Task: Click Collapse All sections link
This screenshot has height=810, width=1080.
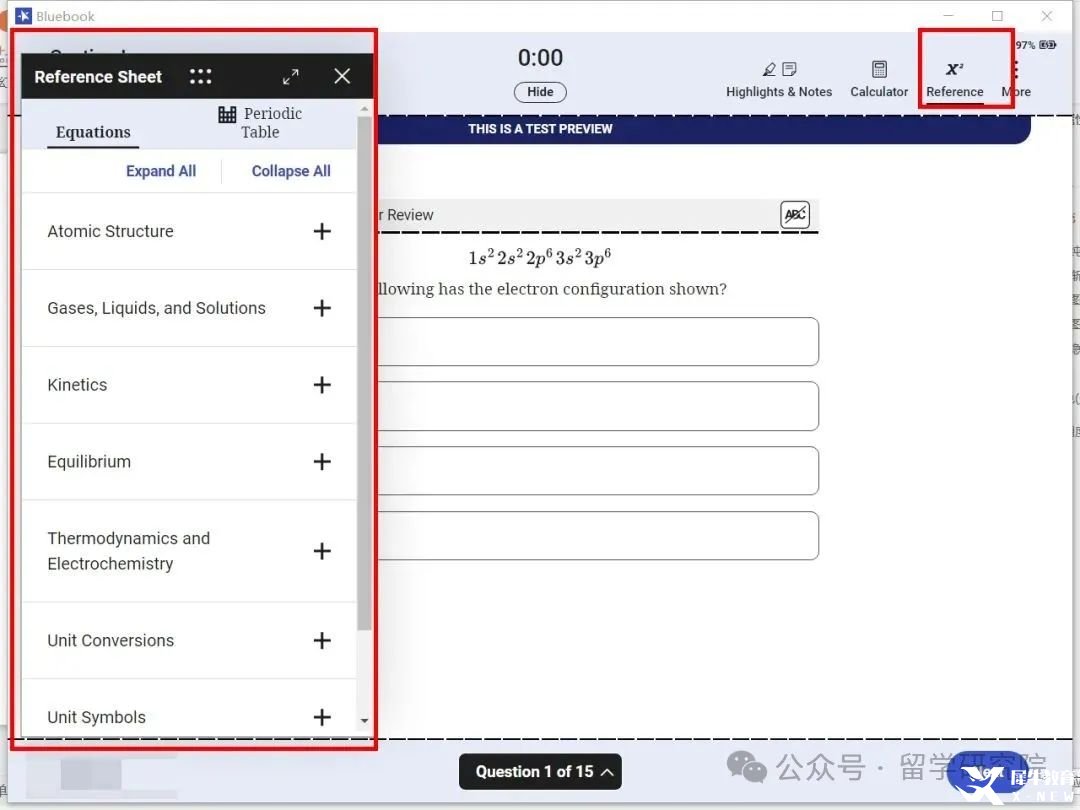Action: coord(291,171)
